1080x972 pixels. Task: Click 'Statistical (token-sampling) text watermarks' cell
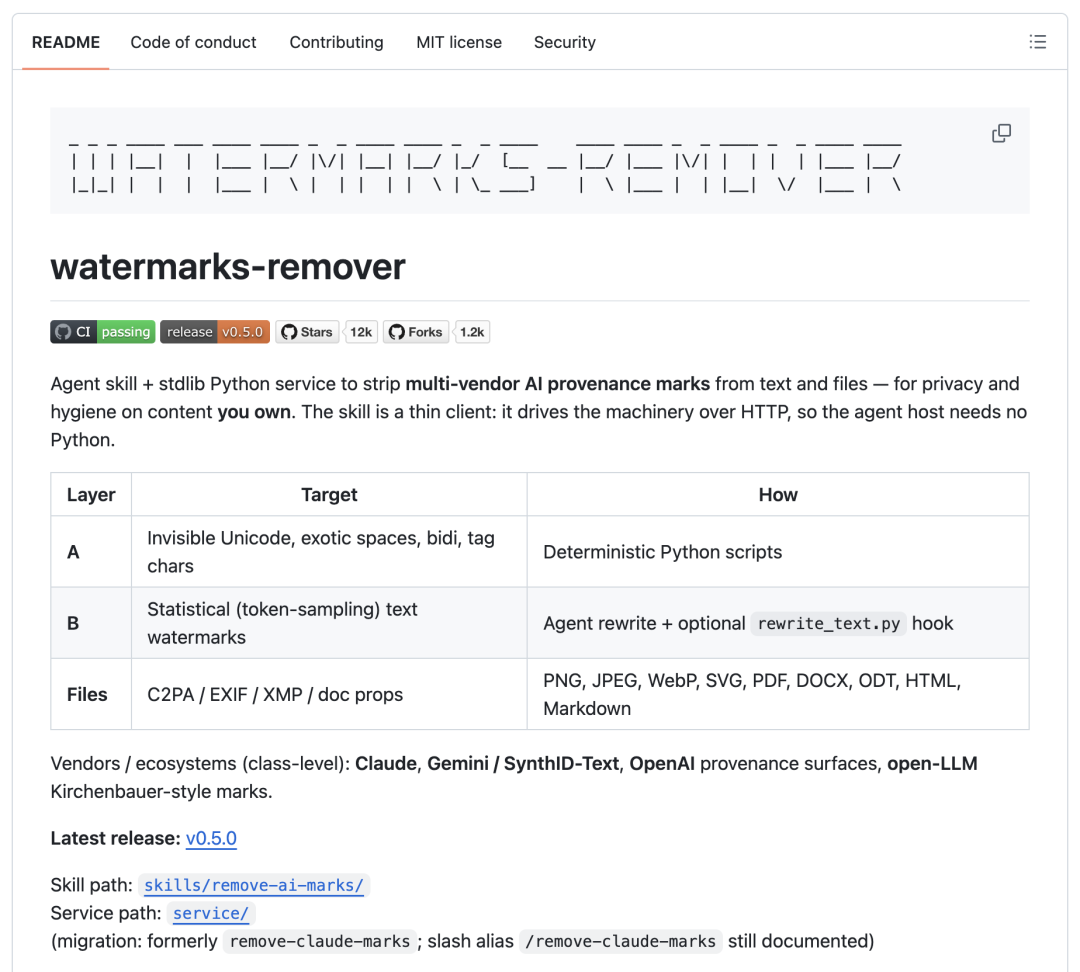click(x=329, y=623)
